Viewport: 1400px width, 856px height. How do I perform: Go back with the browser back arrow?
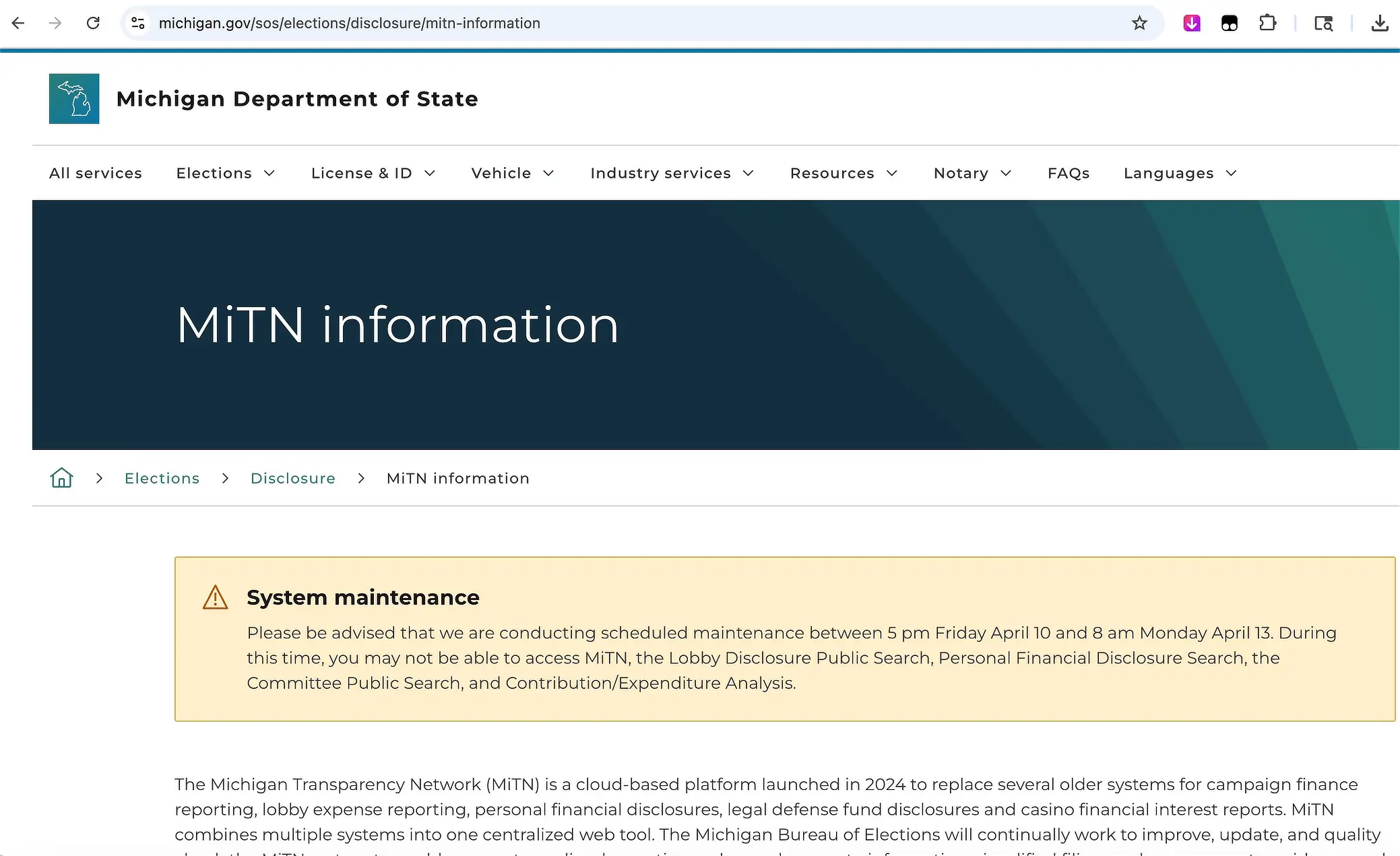tap(18, 23)
